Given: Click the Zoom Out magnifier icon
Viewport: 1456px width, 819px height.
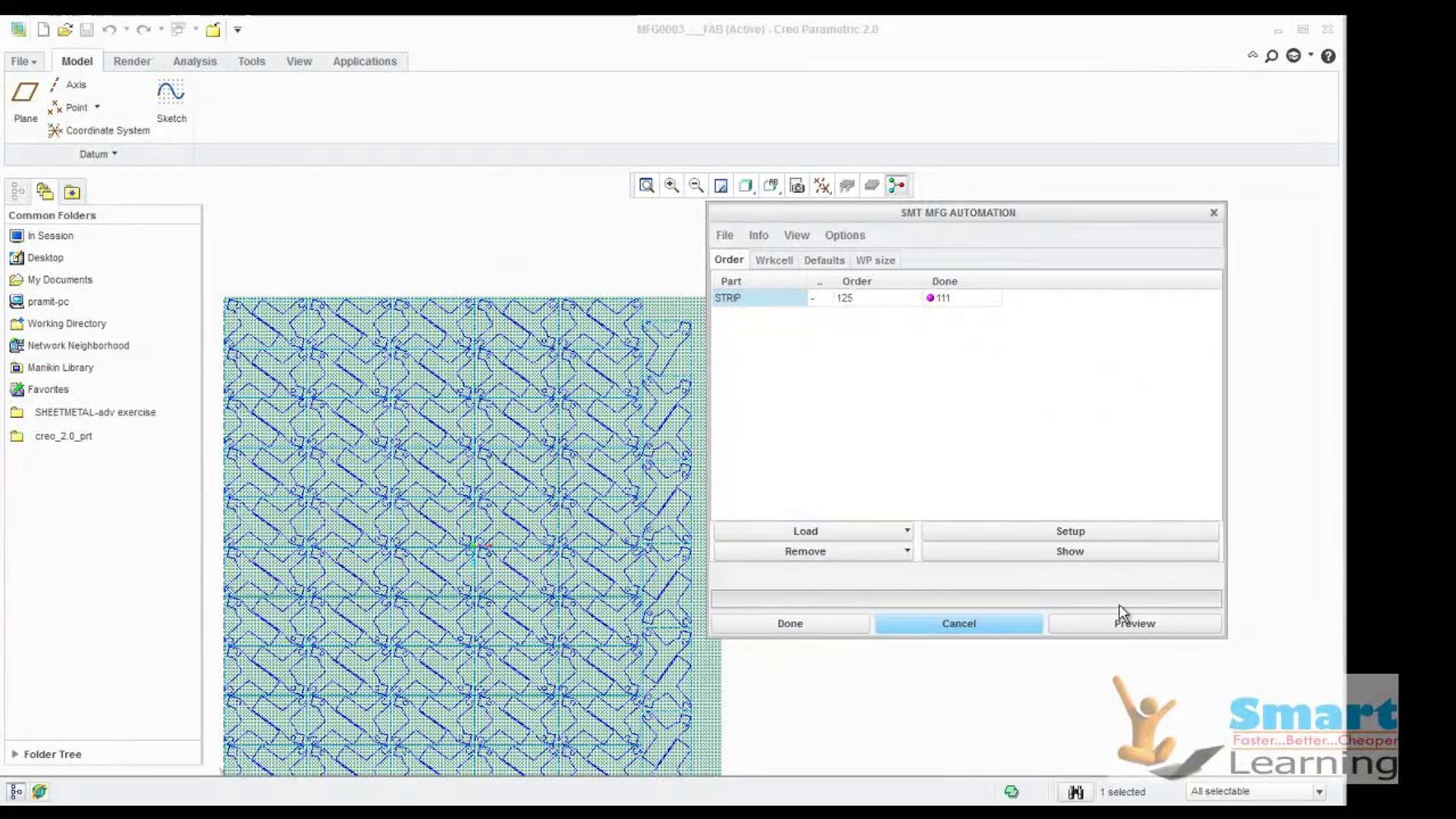Looking at the screenshot, I should tap(696, 186).
